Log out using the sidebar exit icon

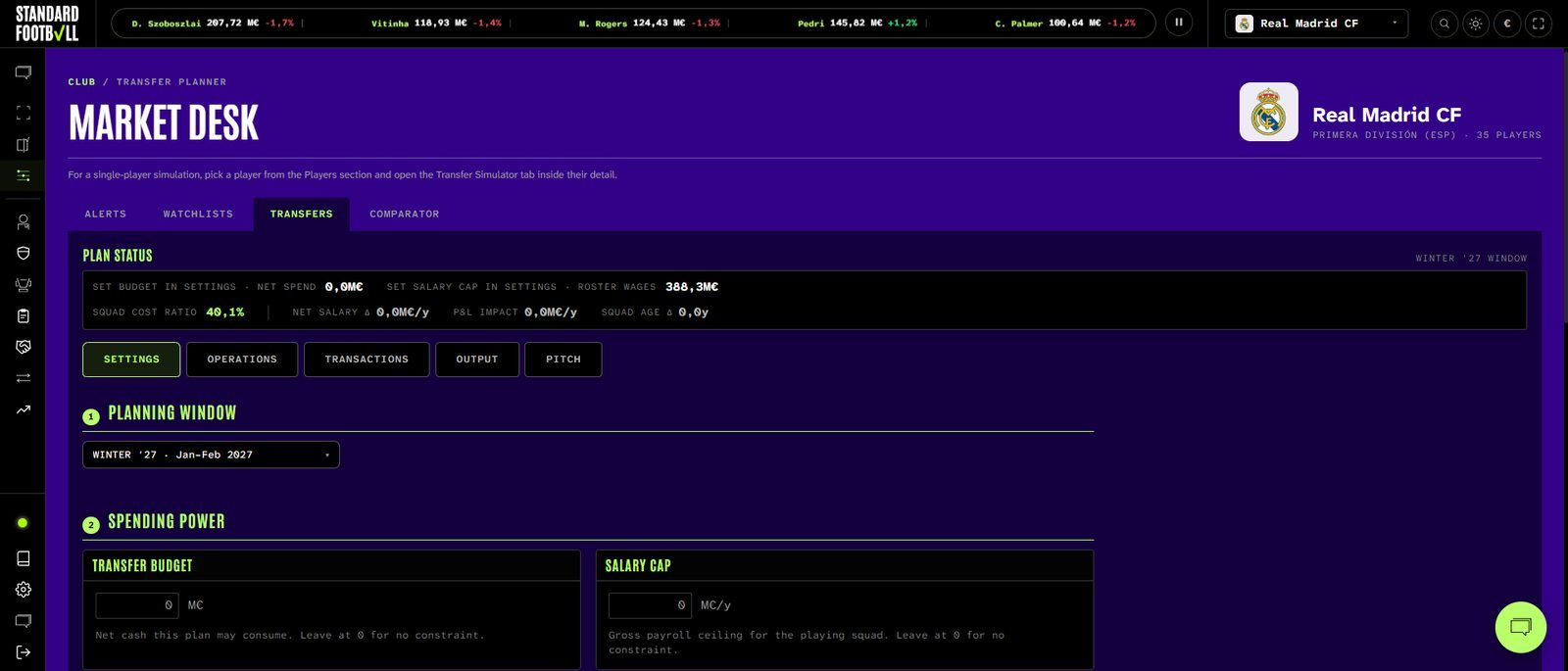point(24,652)
